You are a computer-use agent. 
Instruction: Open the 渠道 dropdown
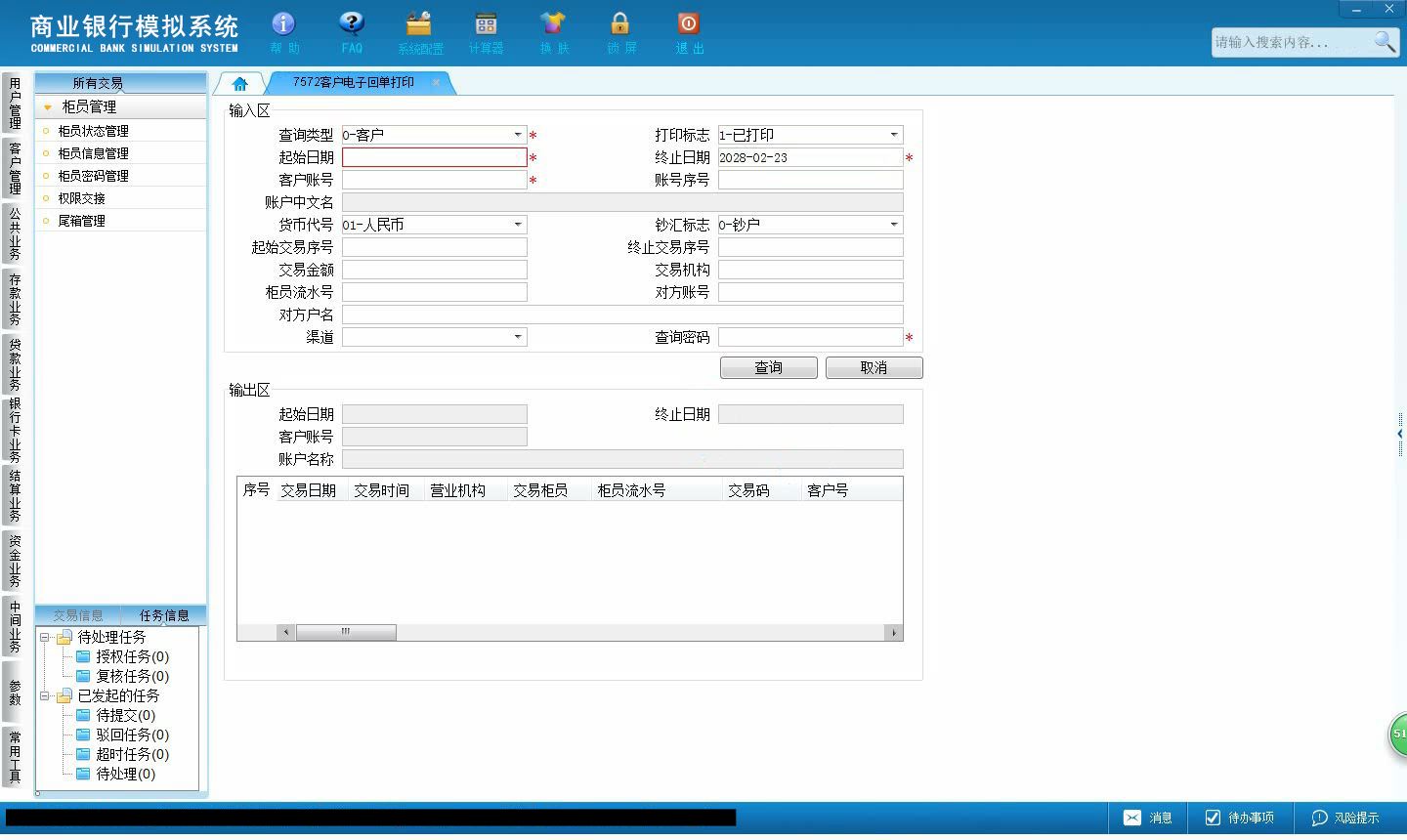click(x=518, y=337)
